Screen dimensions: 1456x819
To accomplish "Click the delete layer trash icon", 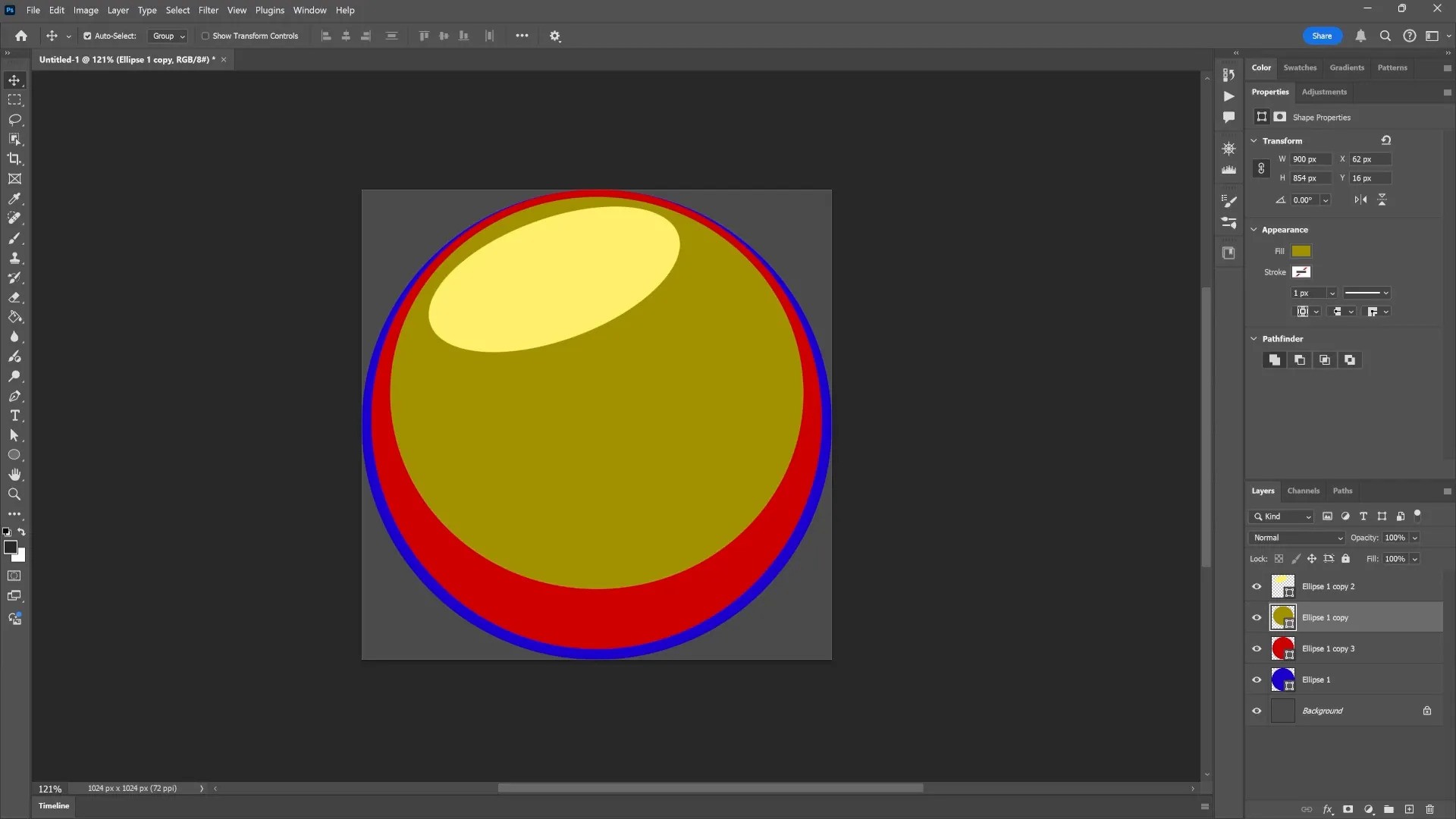I will coord(1429,809).
